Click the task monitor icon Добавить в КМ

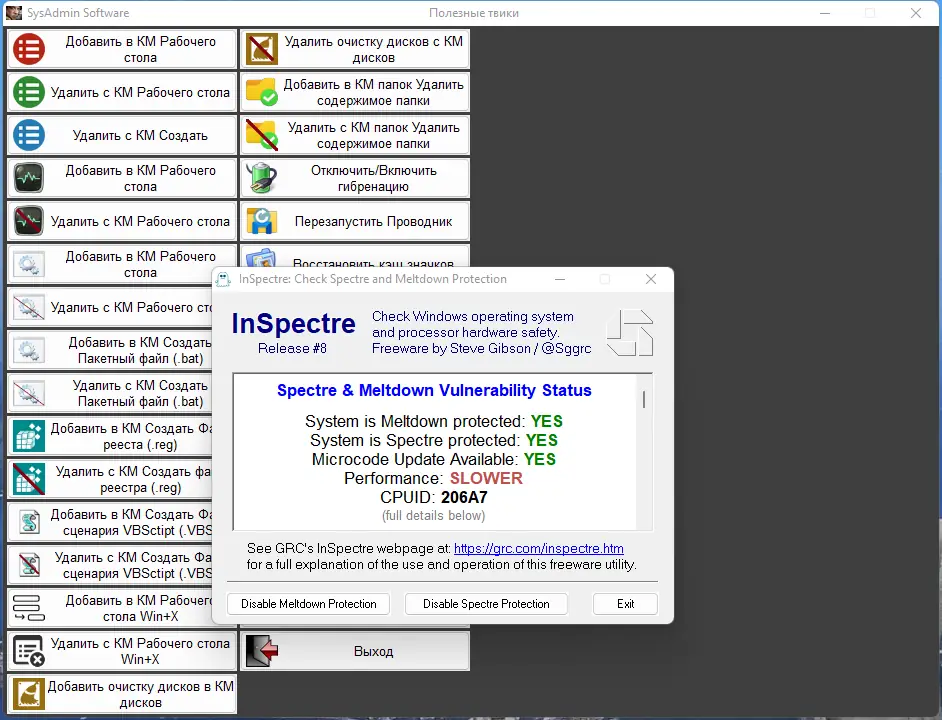[x=29, y=178]
